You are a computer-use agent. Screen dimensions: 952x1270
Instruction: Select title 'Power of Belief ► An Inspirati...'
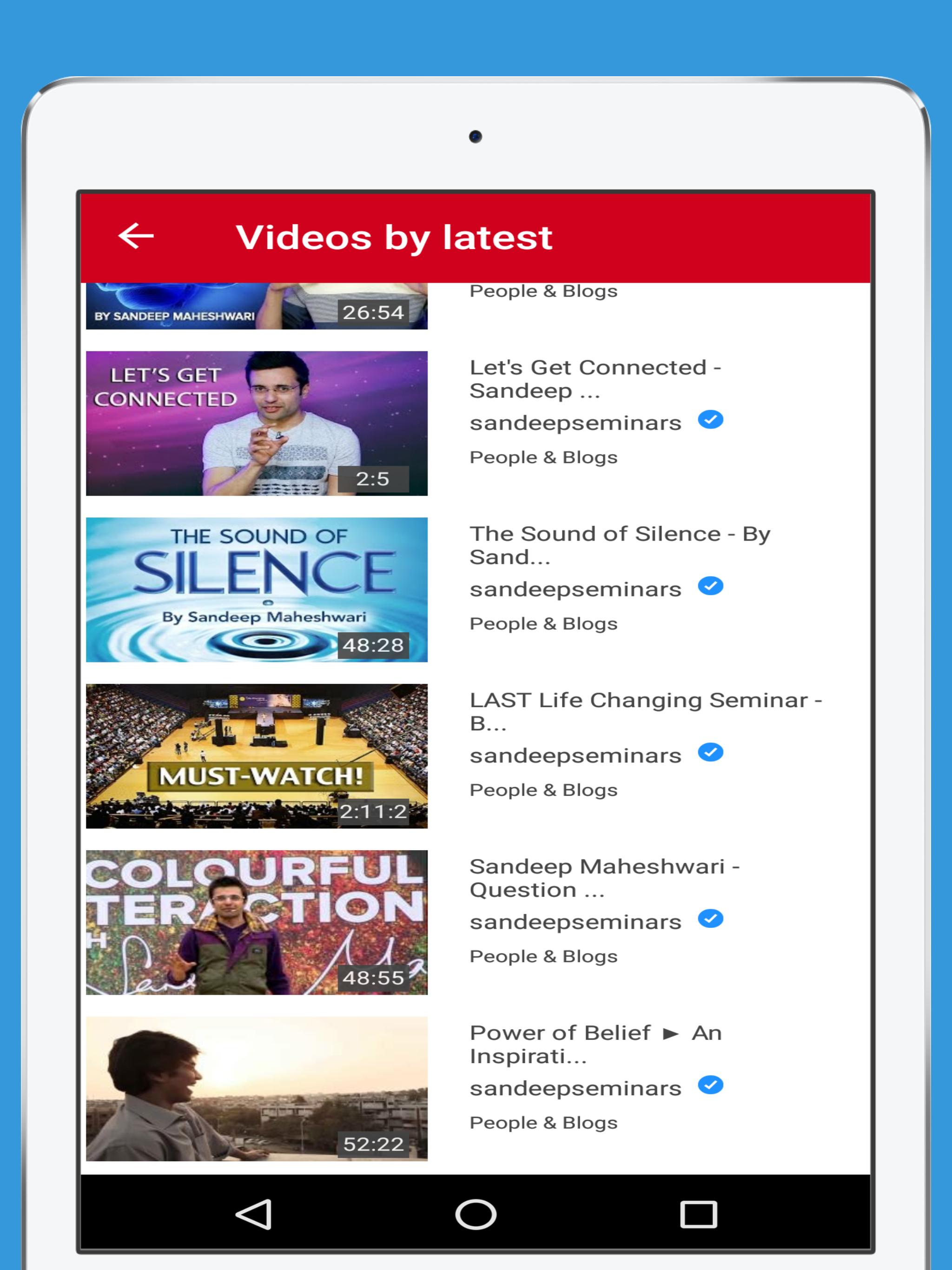(595, 1045)
